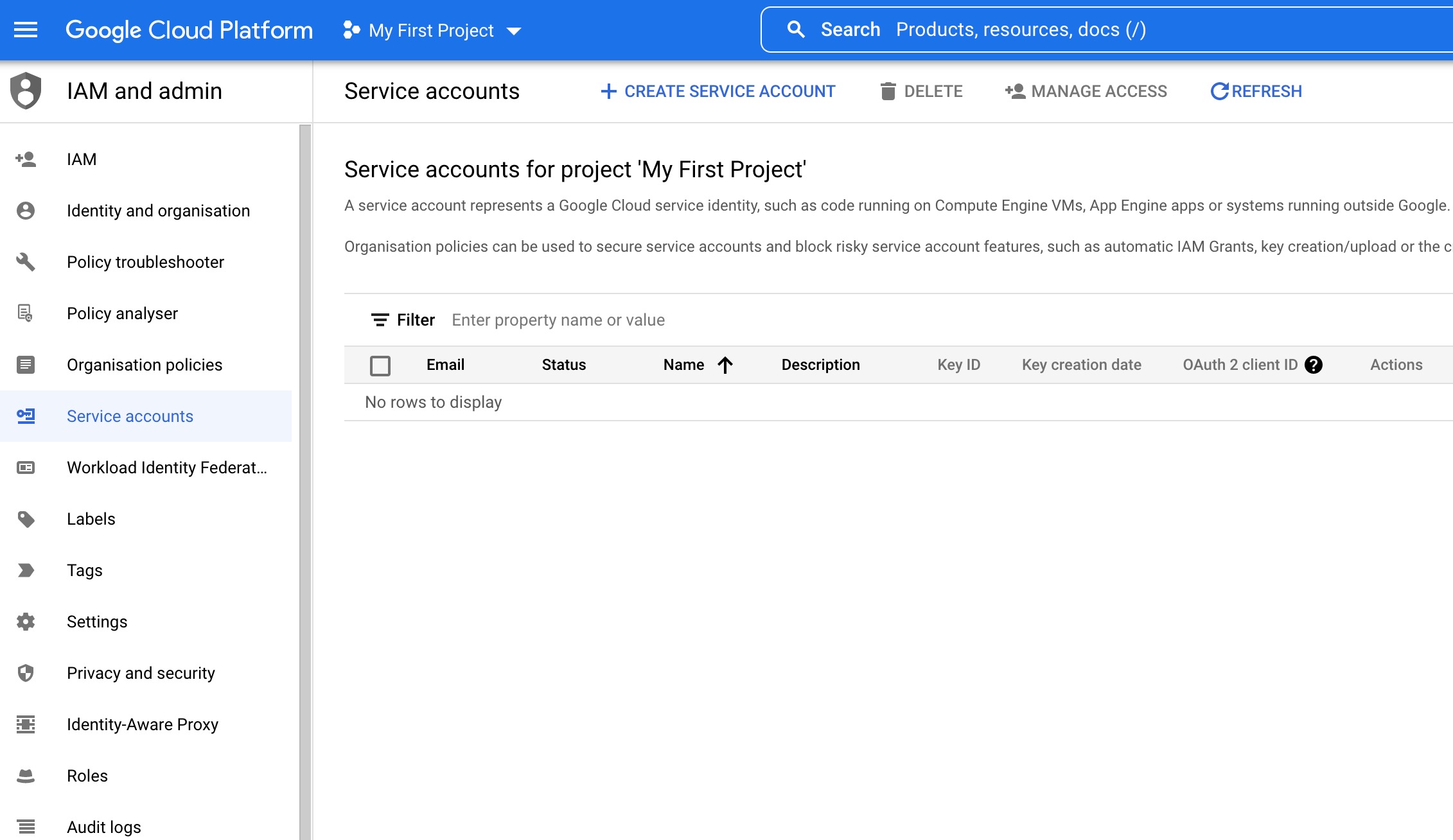Click the Delete button in the toolbar
Viewport: 1453px width, 840px height.
point(921,91)
